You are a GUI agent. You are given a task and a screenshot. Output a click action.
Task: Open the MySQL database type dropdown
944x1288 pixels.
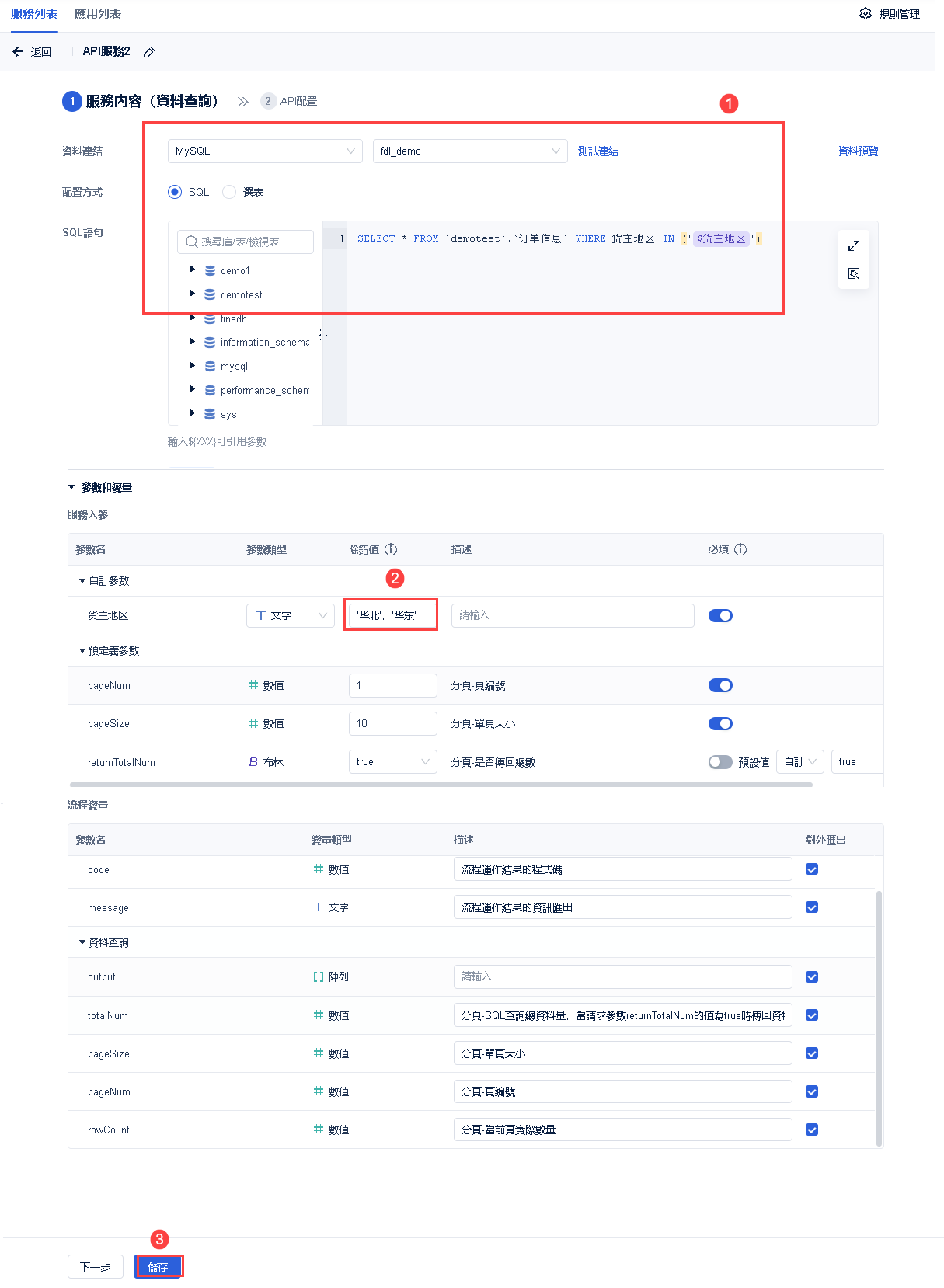coord(265,151)
